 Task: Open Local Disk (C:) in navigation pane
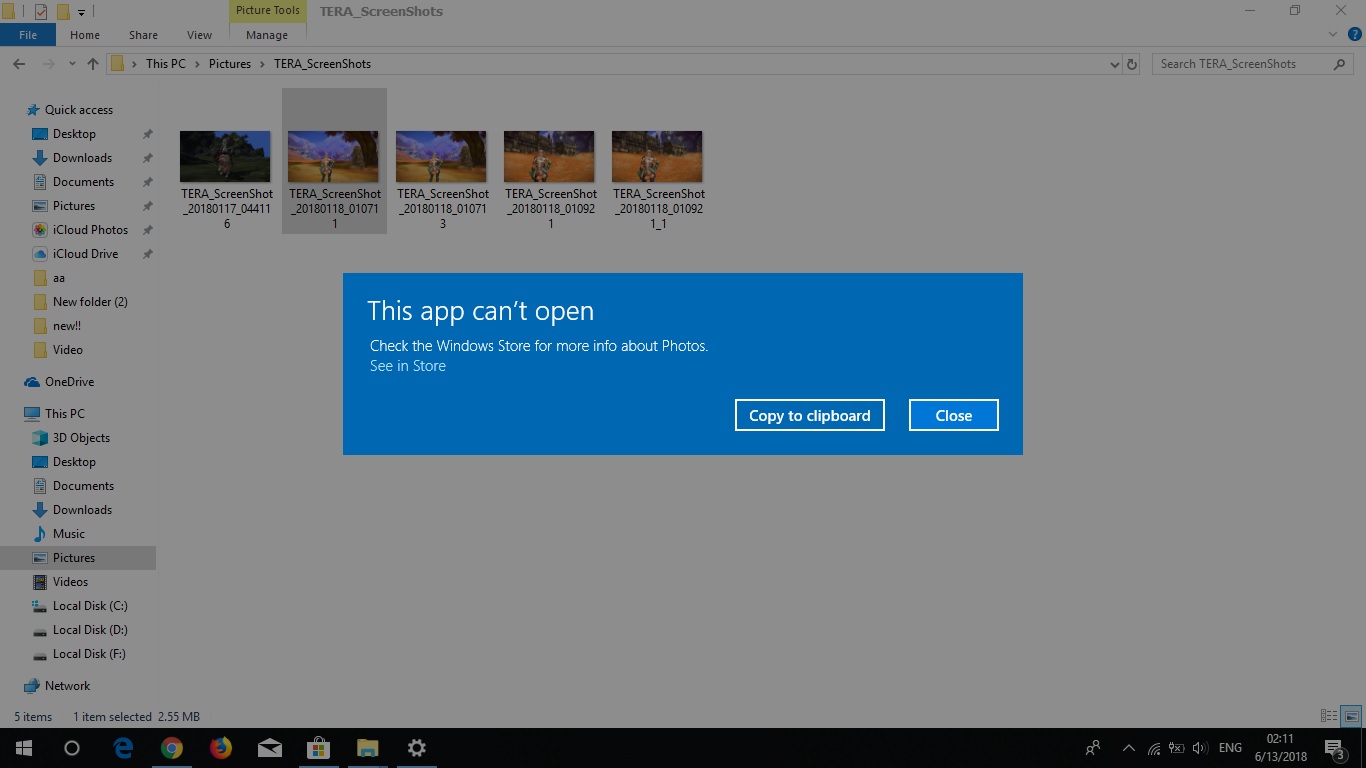click(89, 606)
